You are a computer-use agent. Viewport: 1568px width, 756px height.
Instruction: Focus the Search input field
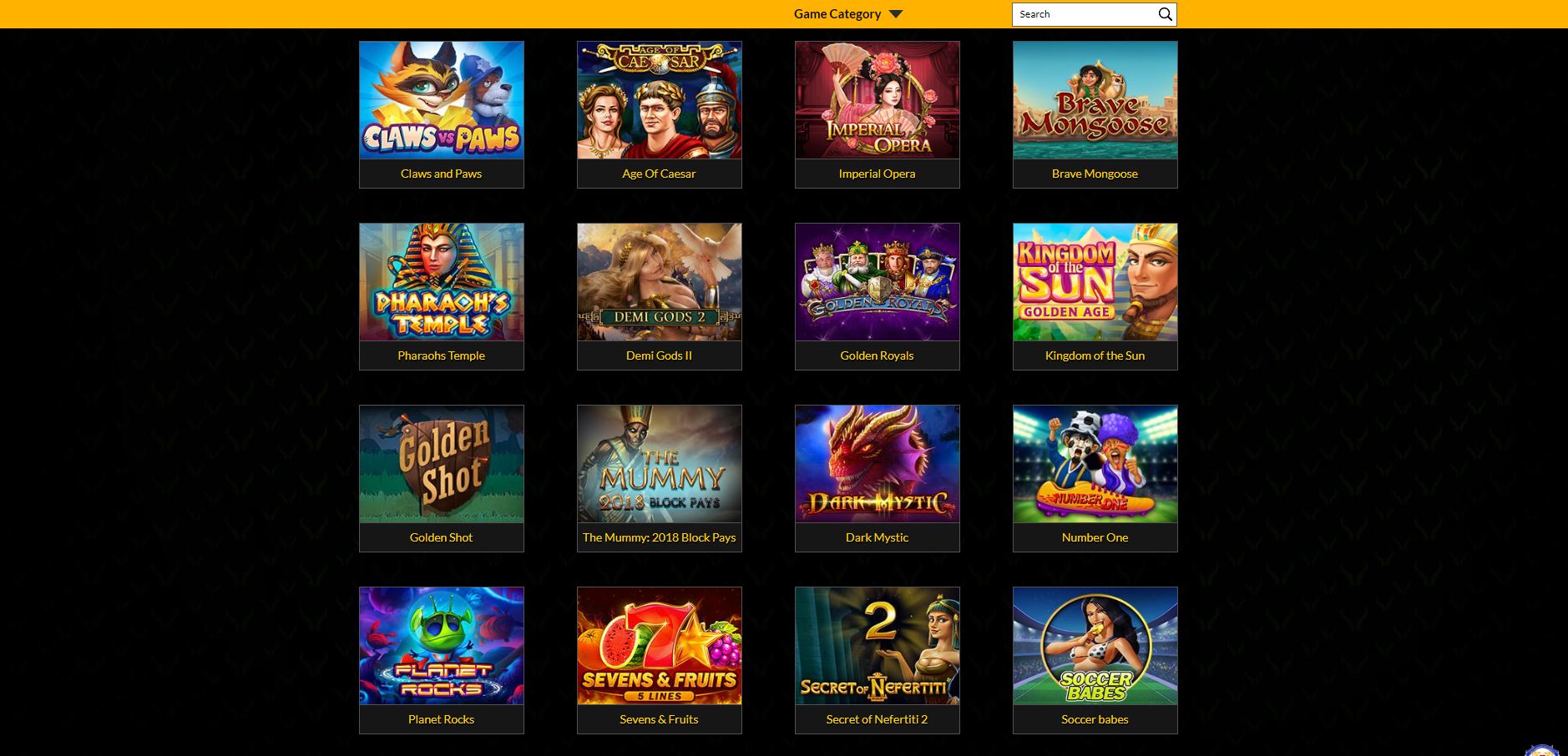tap(1084, 14)
